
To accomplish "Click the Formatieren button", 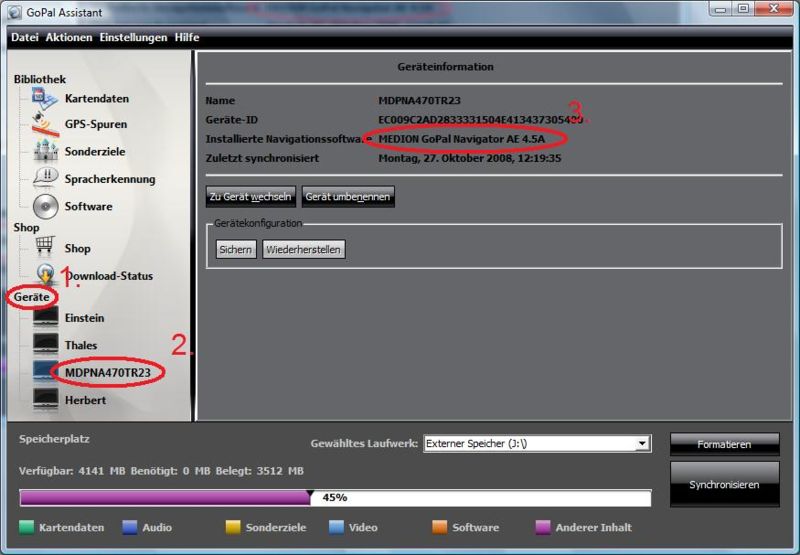I will (724, 444).
